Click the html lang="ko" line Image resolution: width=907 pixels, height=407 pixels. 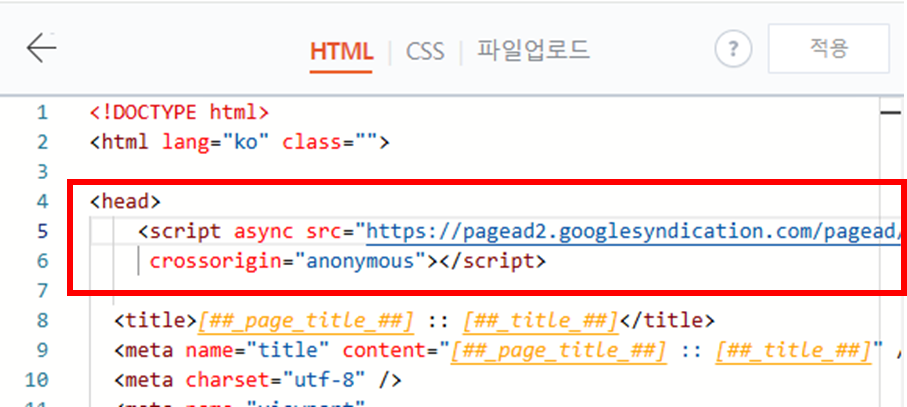click(x=240, y=142)
